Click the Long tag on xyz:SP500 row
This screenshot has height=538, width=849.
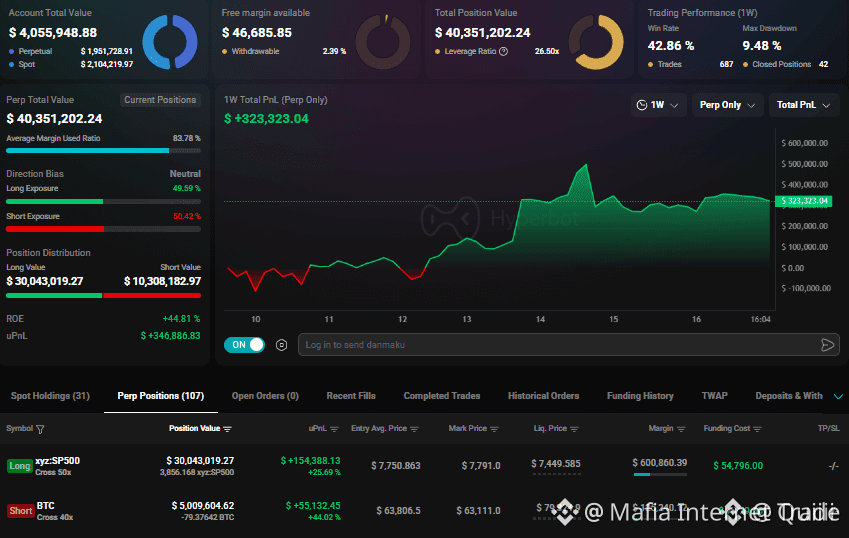pos(20,465)
